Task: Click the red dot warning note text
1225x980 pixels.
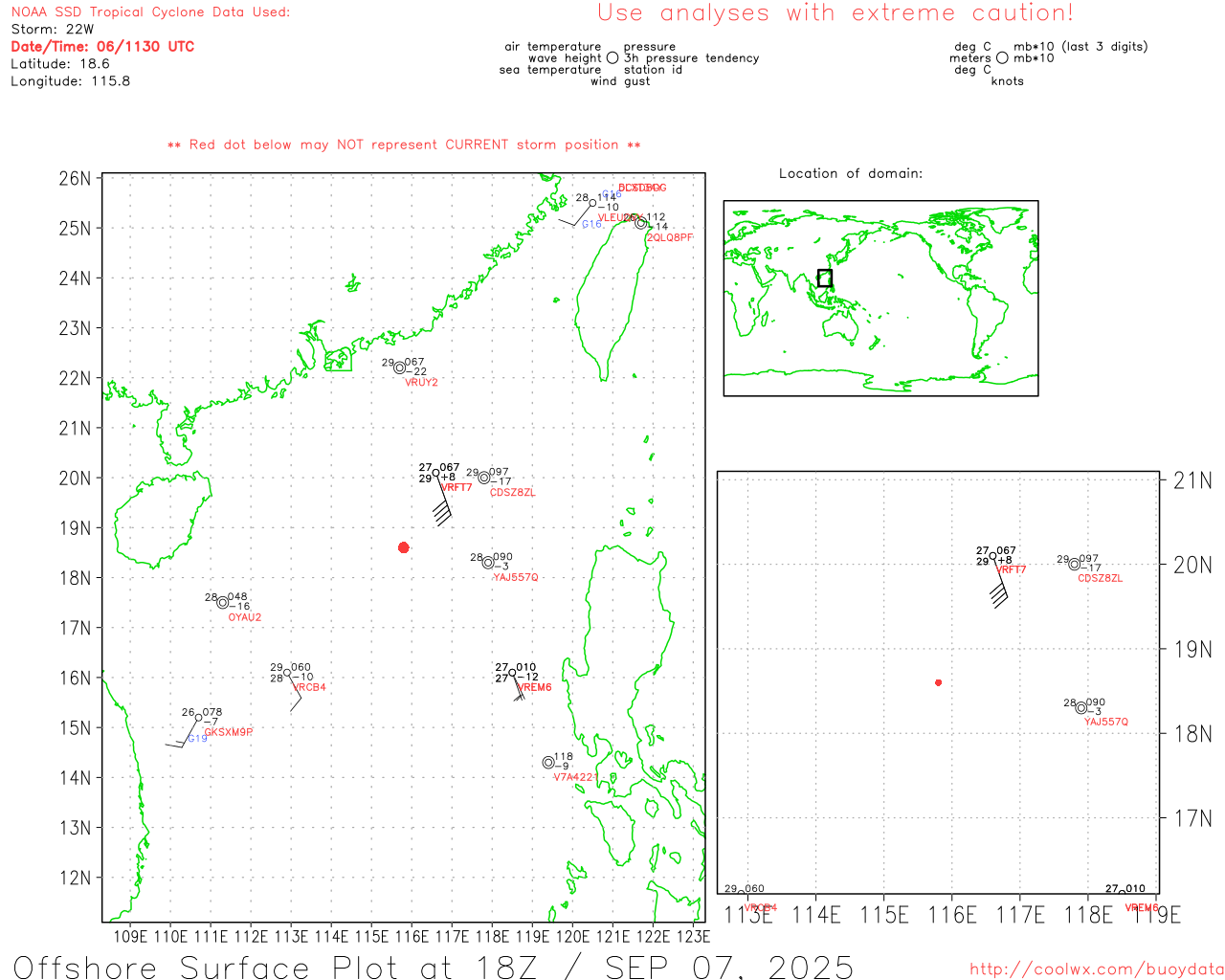Action: [x=404, y=145]
